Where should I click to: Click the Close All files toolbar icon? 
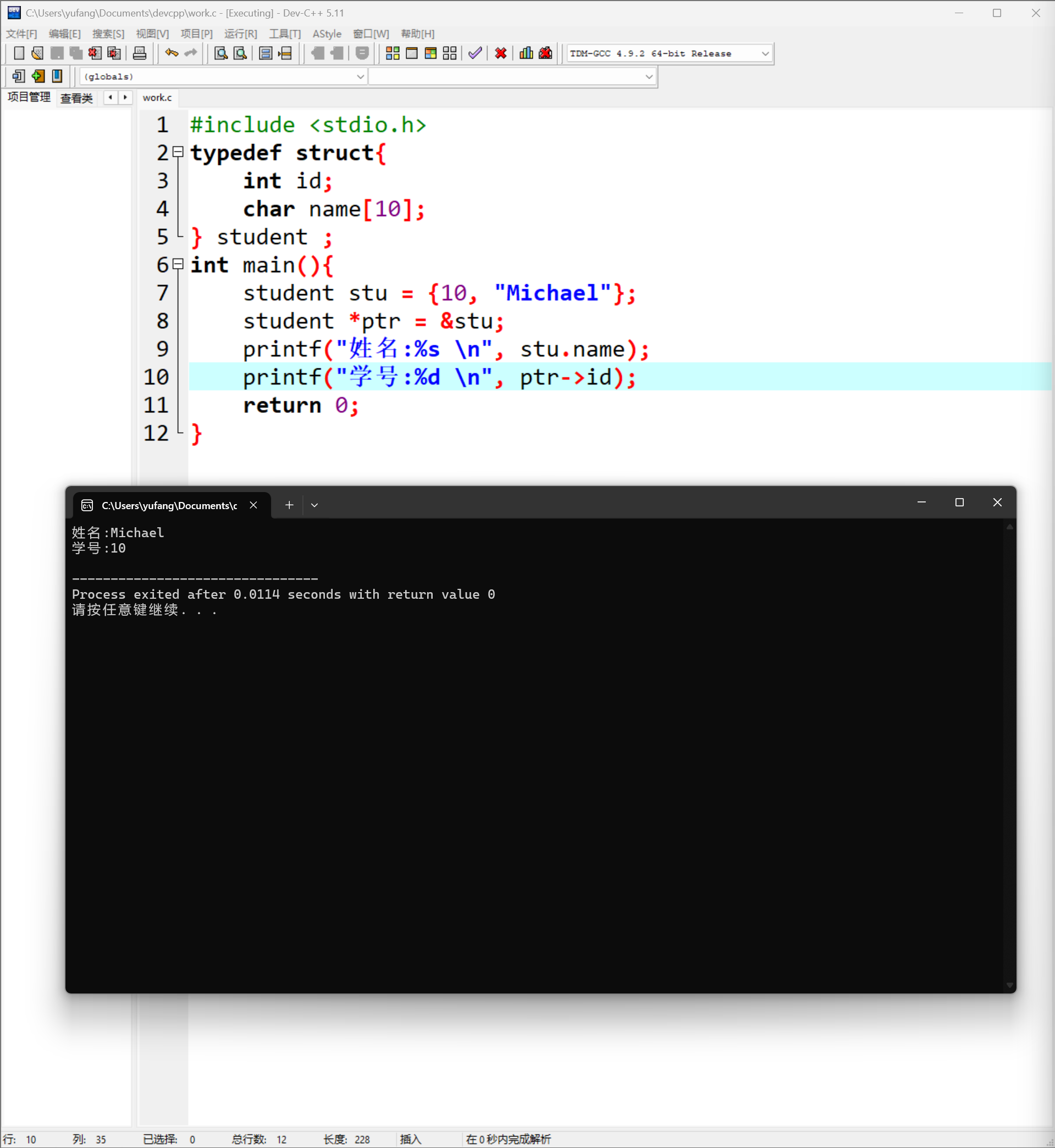click(x=114, y=53)
